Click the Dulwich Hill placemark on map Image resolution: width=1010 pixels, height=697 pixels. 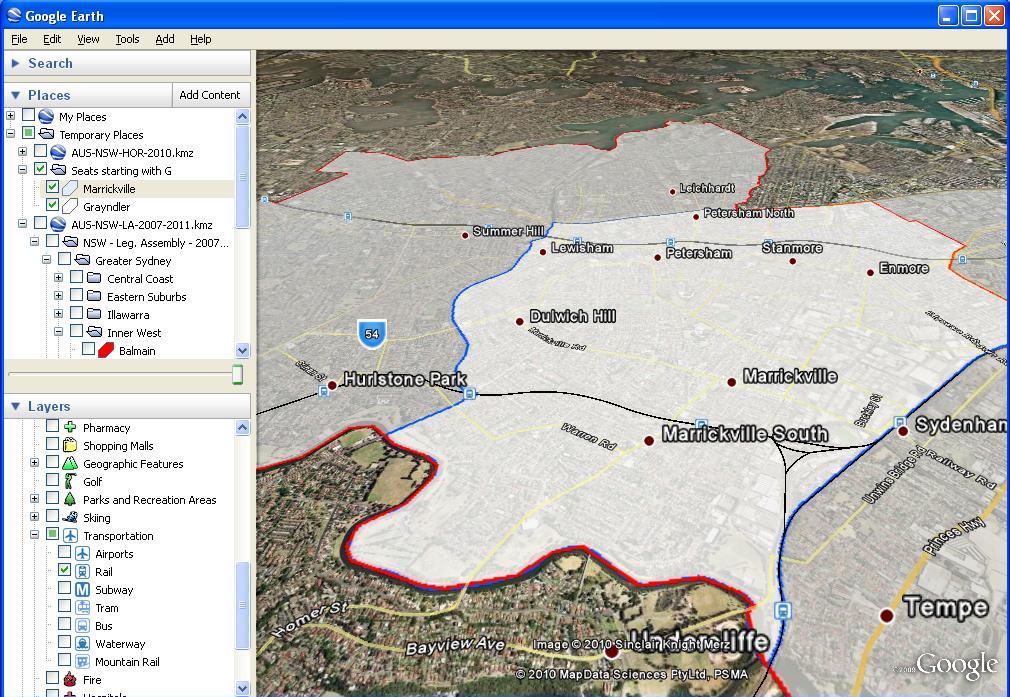click(520, 321)
